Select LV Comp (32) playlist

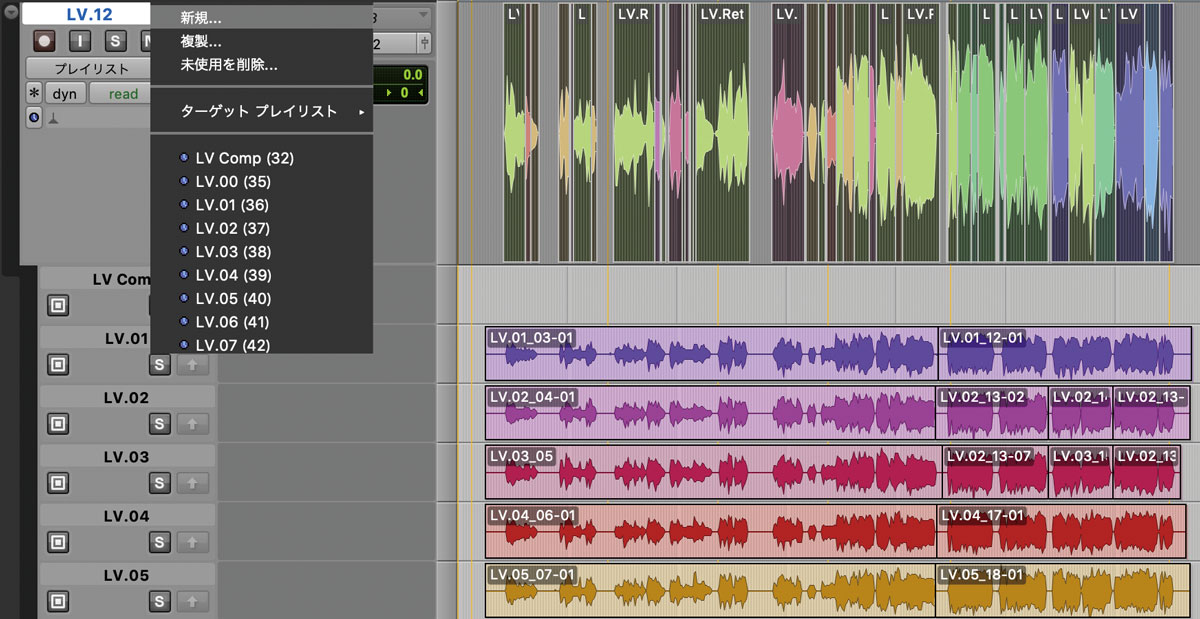tap(261, 158)
